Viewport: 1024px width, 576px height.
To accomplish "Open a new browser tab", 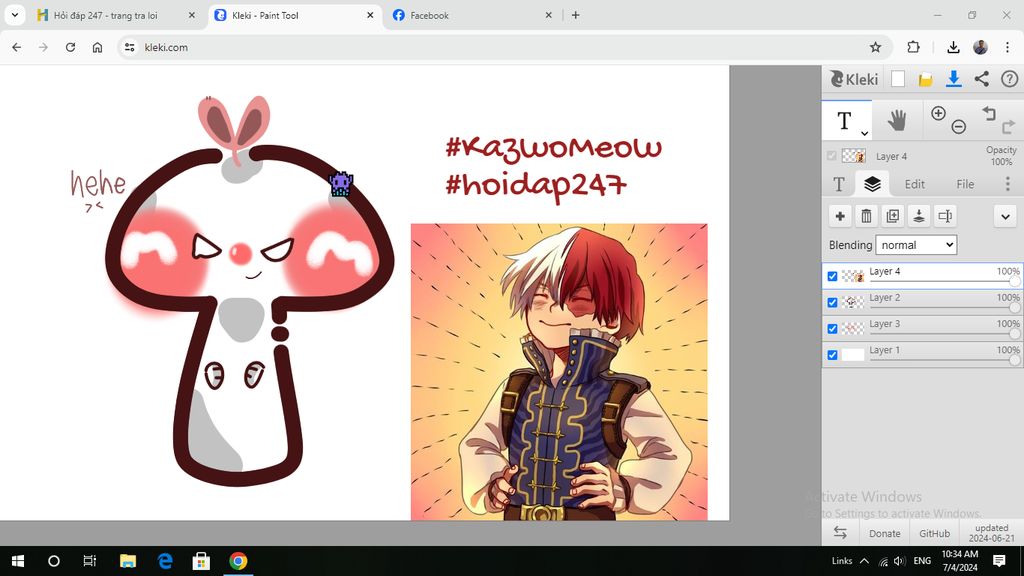I will 575,15.
